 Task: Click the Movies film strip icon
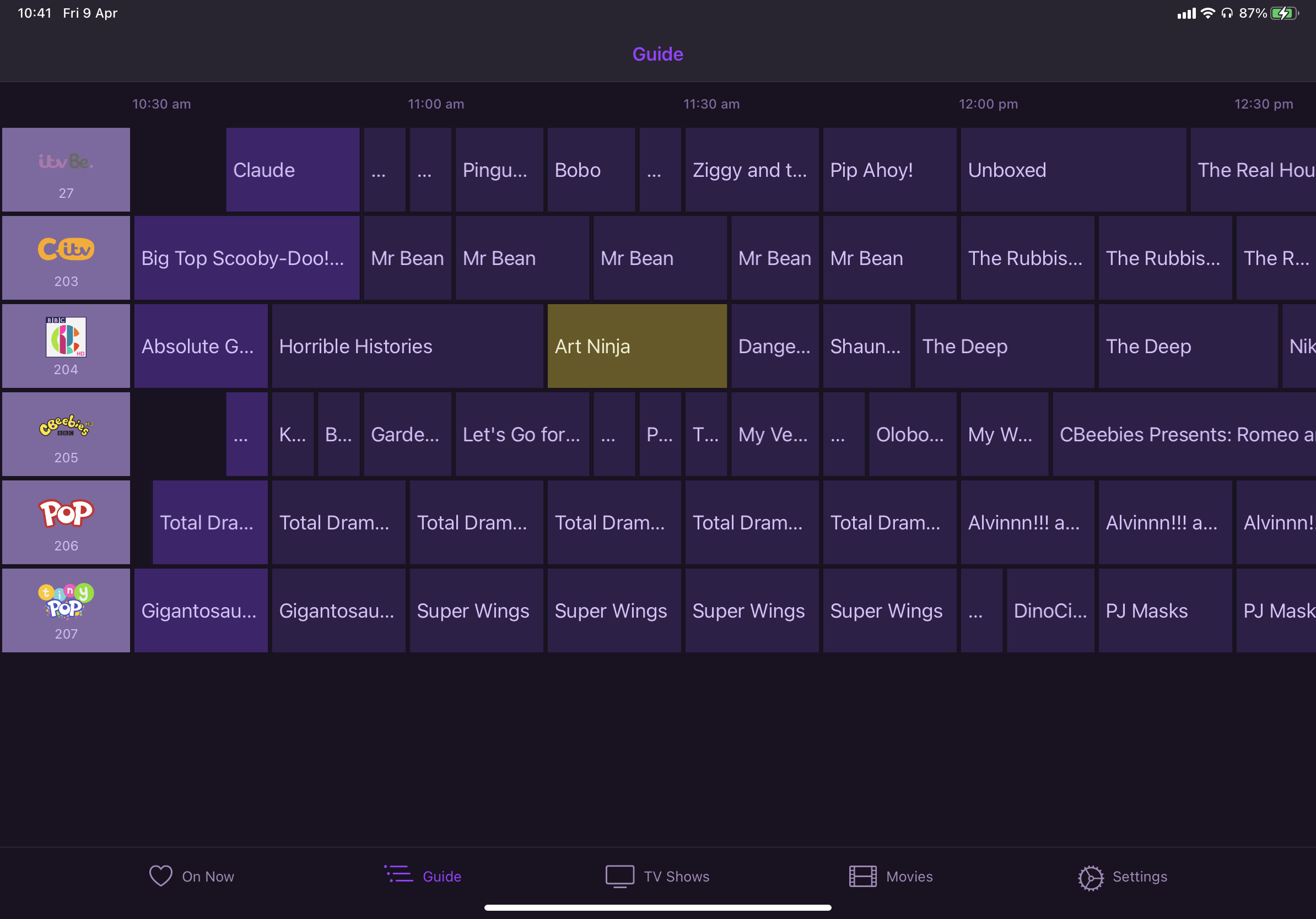coord(862,877)
